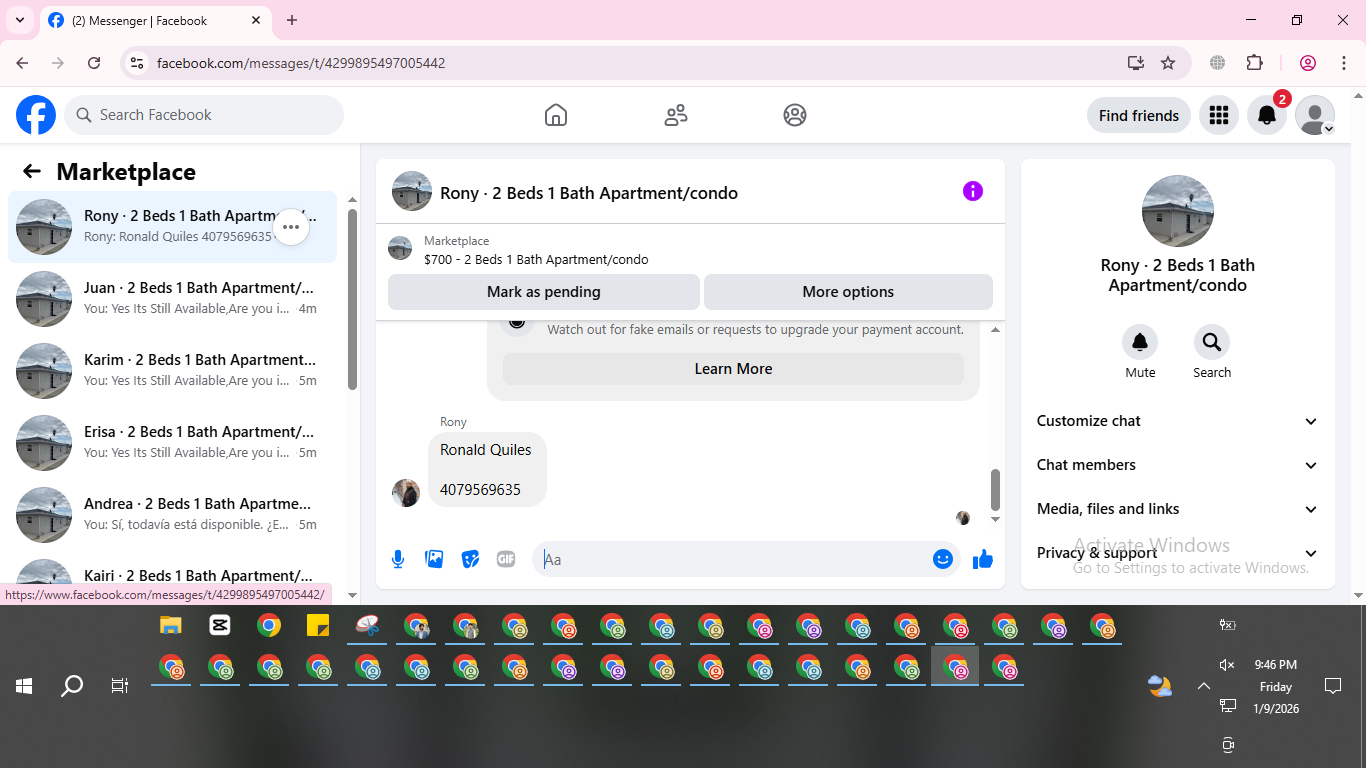This screenshot has width=1366, height=768.
Task: Open the tab search dropdown arrow
Action: click(x=20, y=20)
